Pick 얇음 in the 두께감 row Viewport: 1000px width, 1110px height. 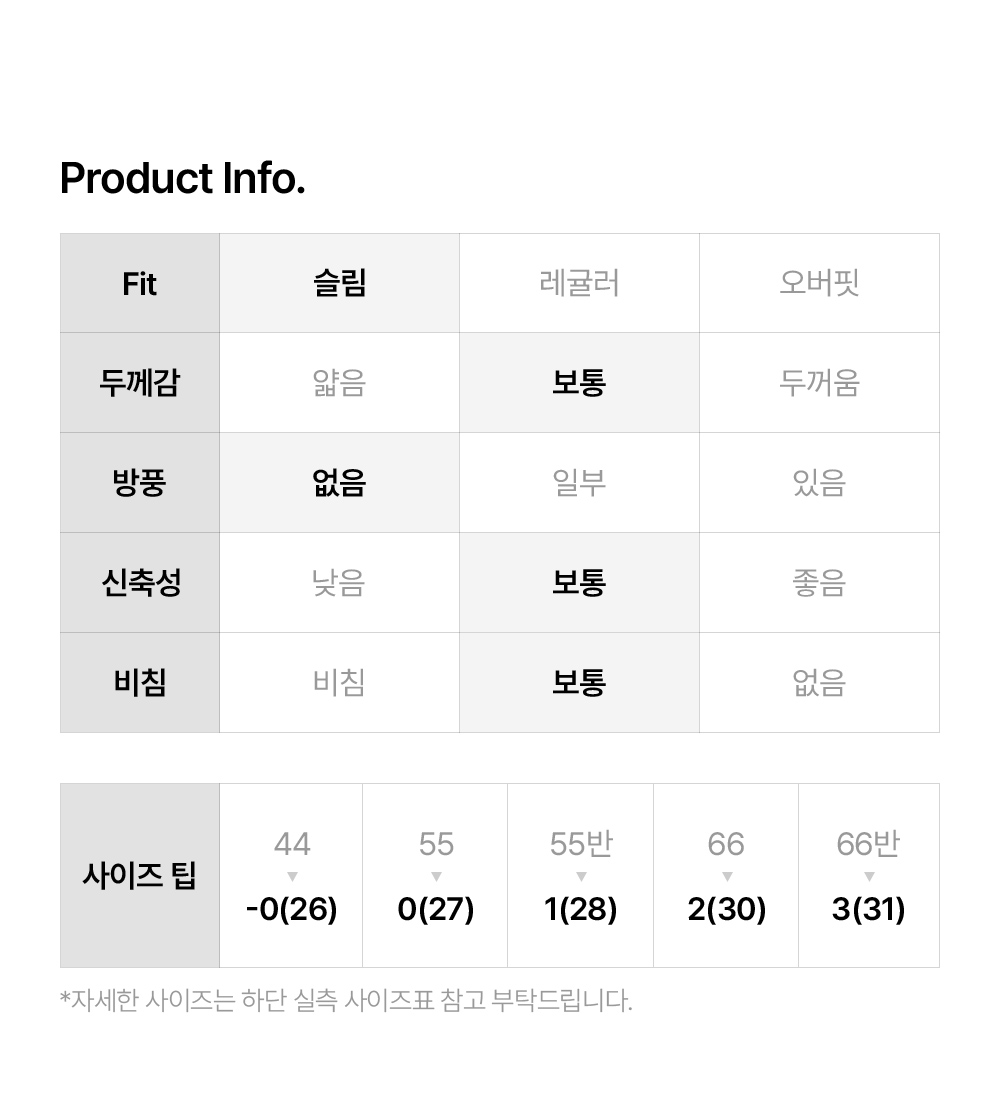coord(339,383)
